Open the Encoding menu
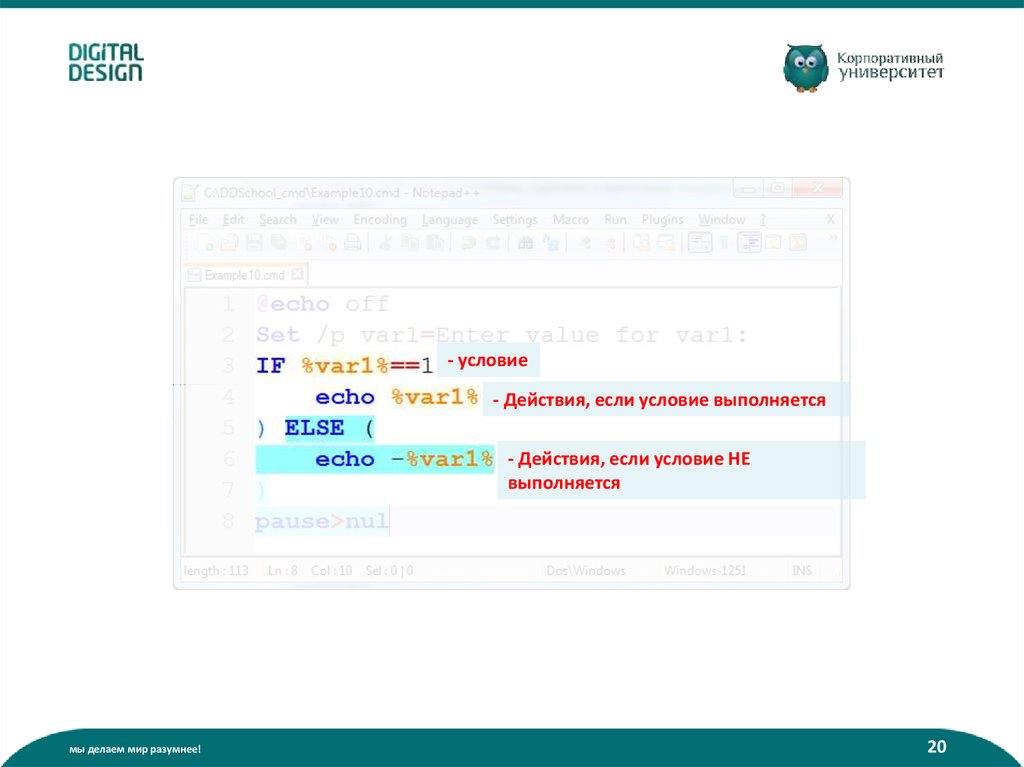 click(x=380, y=220)
